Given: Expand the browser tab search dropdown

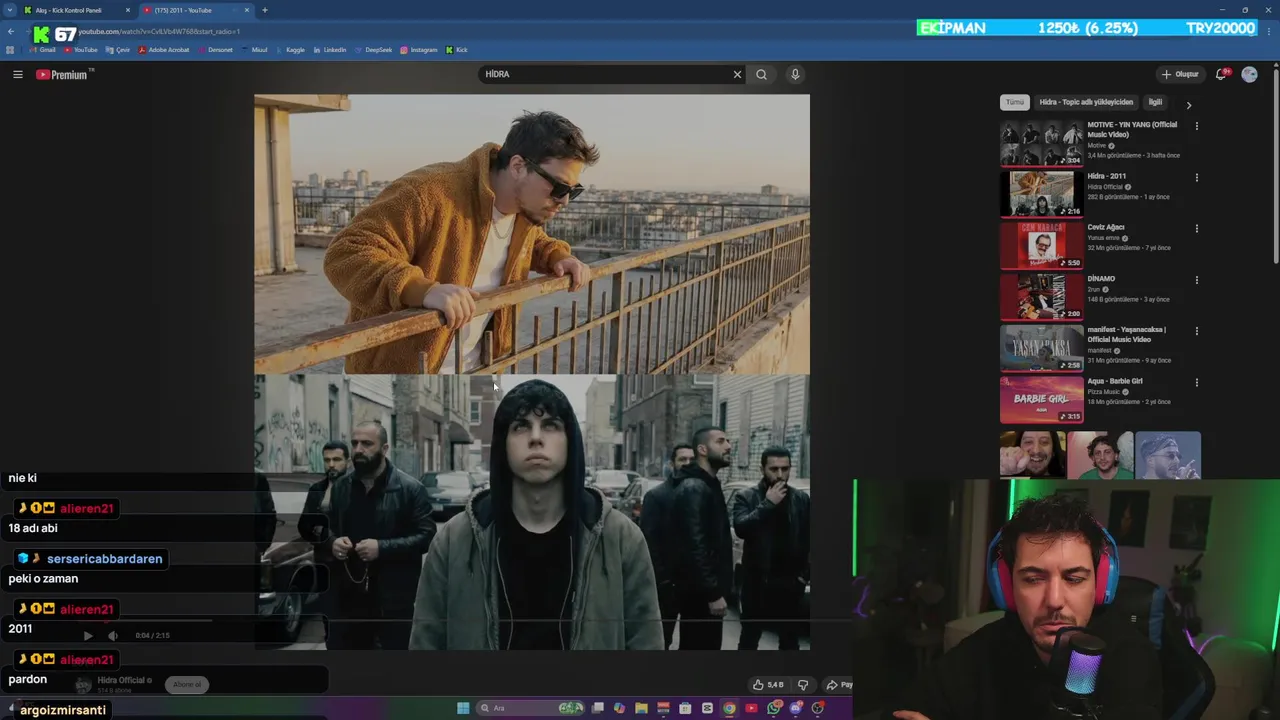Looking at the screenshot, I should (x=9, y=10).
